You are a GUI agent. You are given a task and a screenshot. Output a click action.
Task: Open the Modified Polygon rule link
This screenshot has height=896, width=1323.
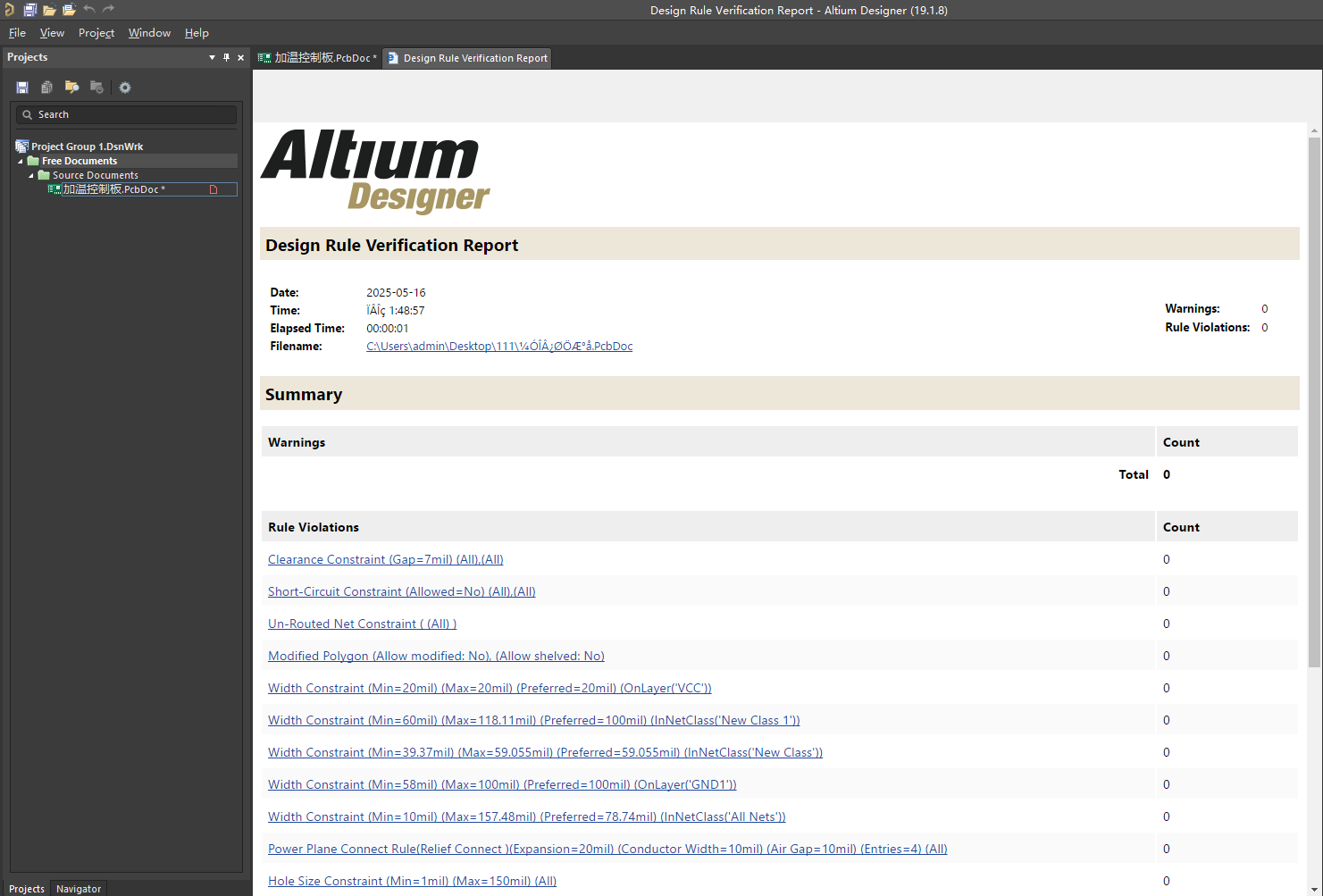click(x=436, y=657)
